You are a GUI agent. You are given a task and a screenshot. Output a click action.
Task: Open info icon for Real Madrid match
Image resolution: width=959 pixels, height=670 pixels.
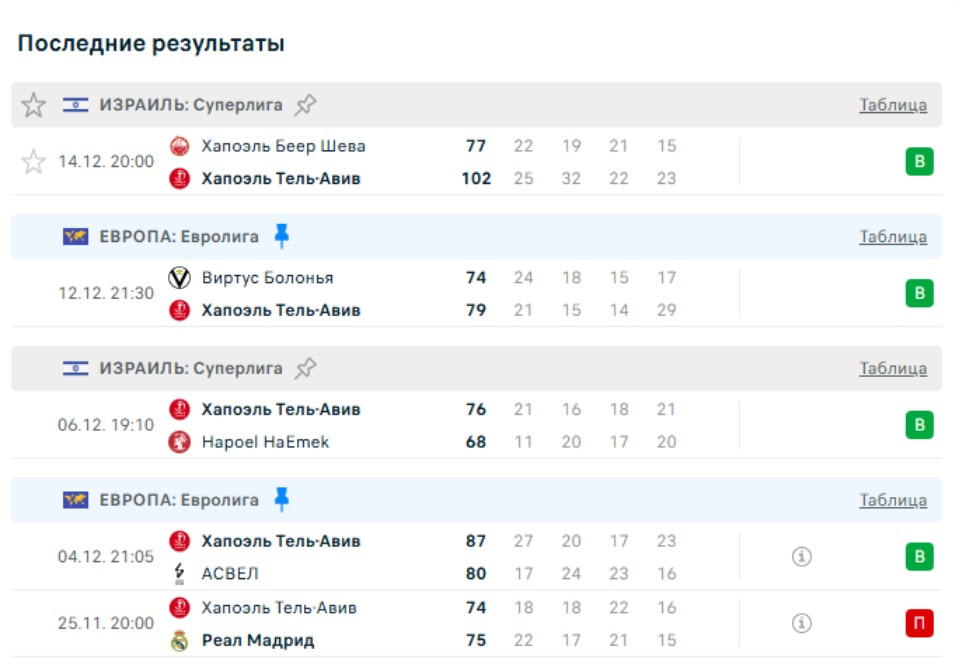click(x=800, y=623)
